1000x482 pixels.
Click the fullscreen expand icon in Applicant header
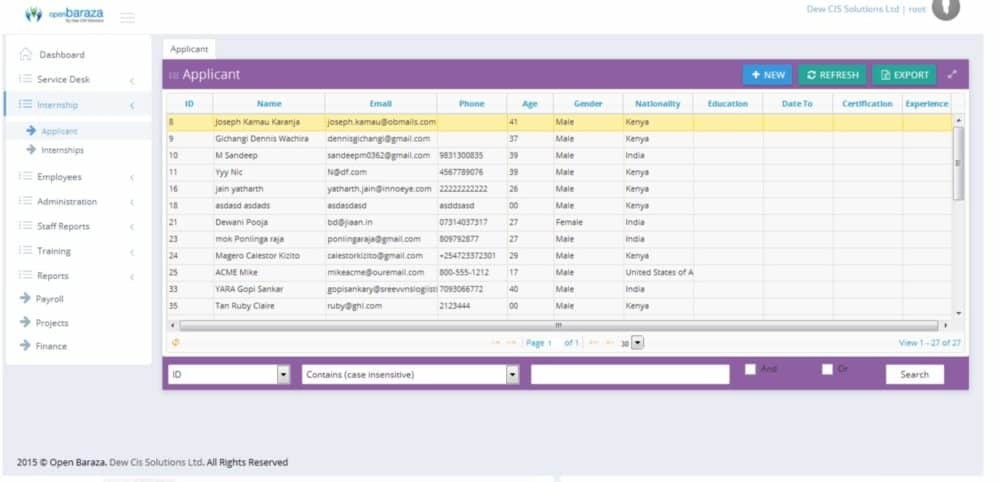(x=952, y=74)
